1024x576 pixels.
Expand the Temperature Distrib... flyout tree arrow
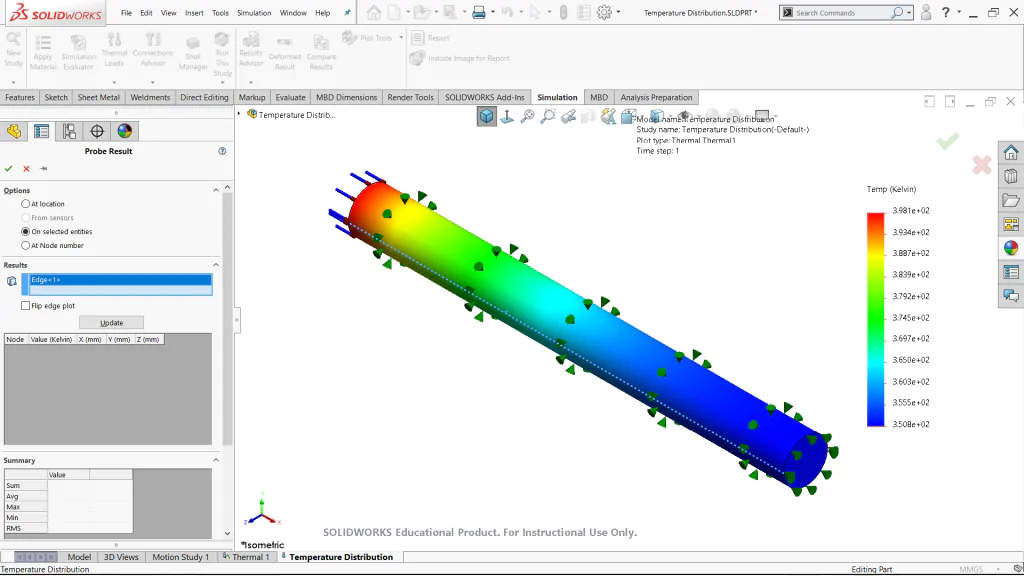[x=239, y=114]
